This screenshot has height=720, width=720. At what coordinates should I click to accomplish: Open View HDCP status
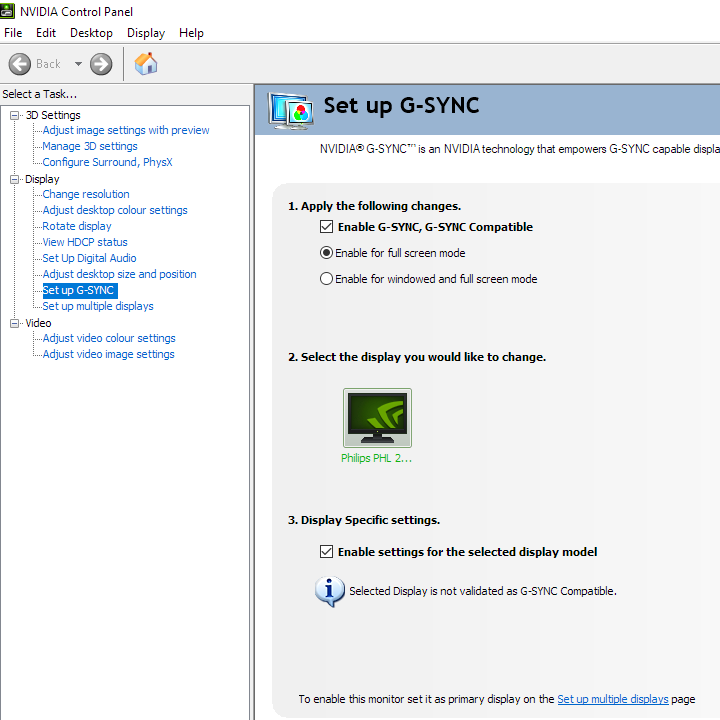point(85,242)
